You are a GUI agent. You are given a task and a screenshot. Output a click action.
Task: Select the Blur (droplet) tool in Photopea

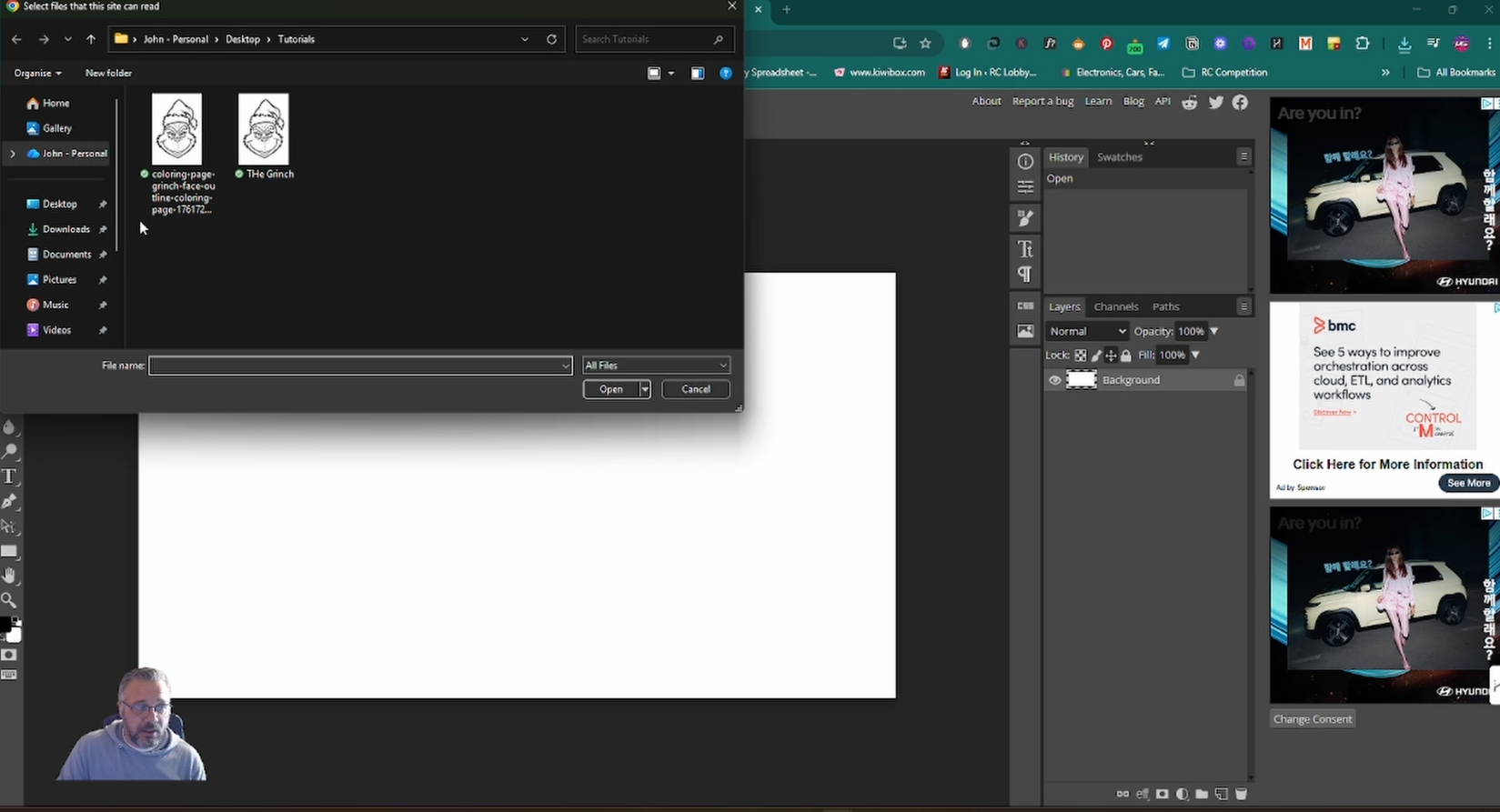point(9,426)
